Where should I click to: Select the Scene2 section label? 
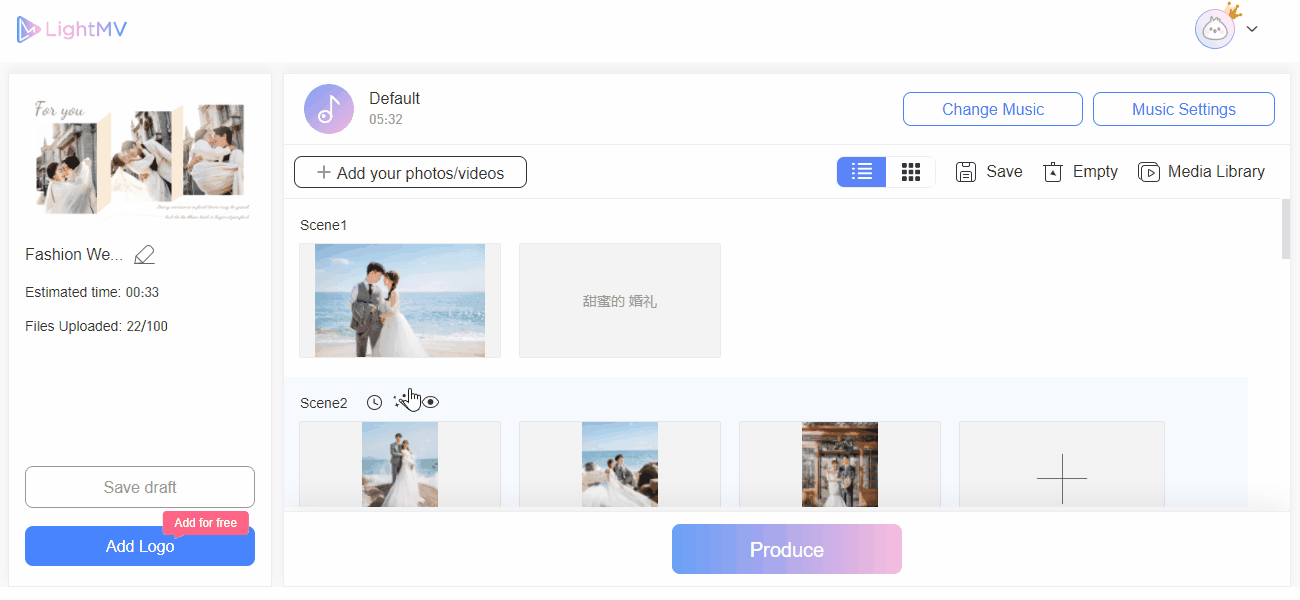(322, 403)
